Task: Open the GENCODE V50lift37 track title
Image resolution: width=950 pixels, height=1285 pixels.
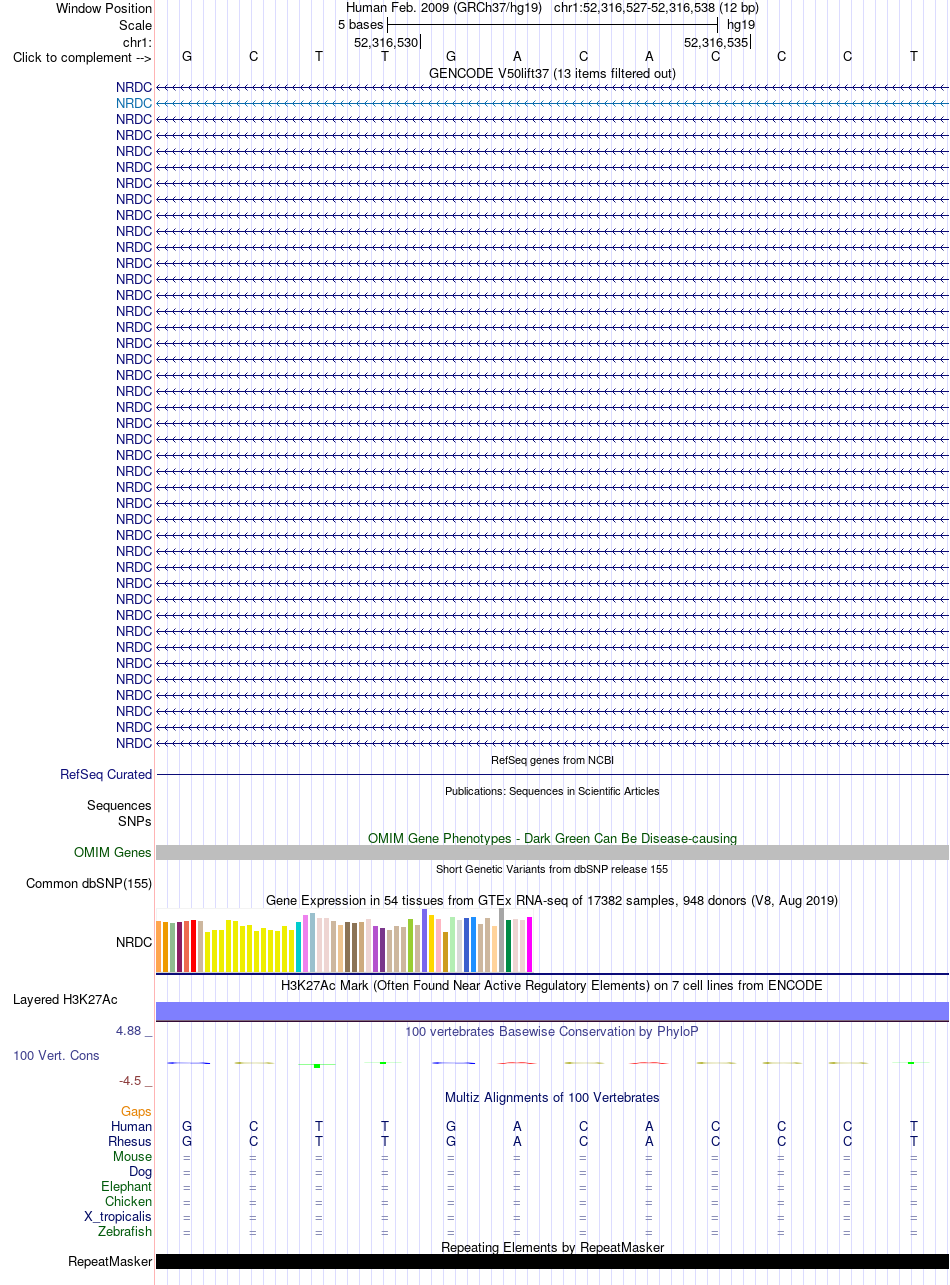Action: point(552,73)
